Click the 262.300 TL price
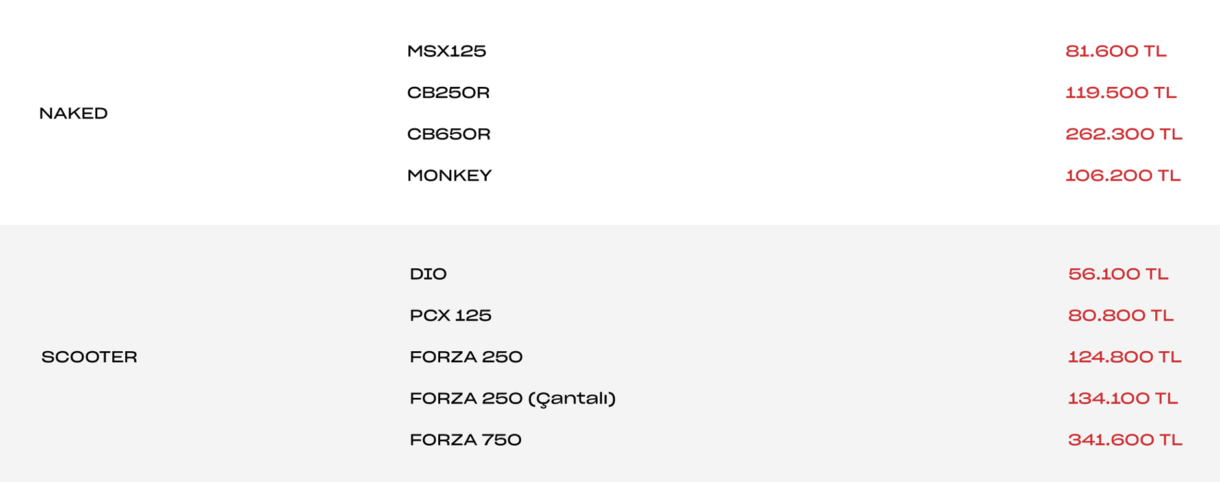The height and width of the screenshot is (482, 1220). pyautogui.click(x=1124, y=134)
